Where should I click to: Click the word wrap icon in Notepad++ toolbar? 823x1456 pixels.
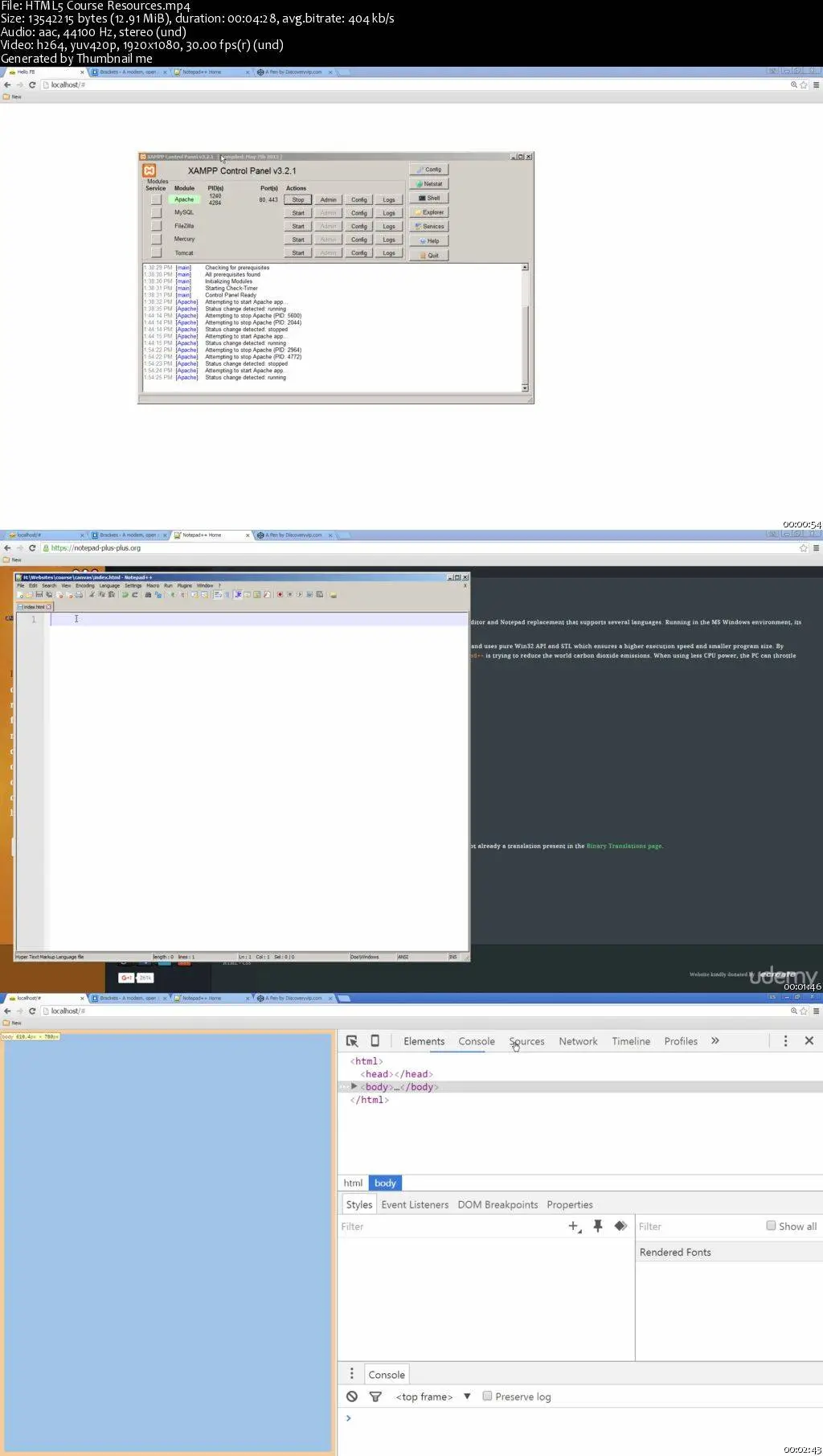point(218,594)
